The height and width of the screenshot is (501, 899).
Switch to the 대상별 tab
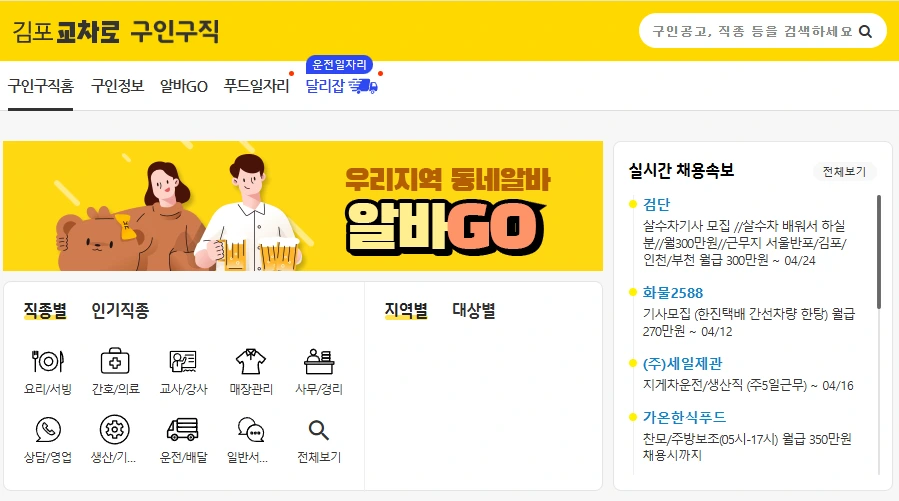coord(474,310)
